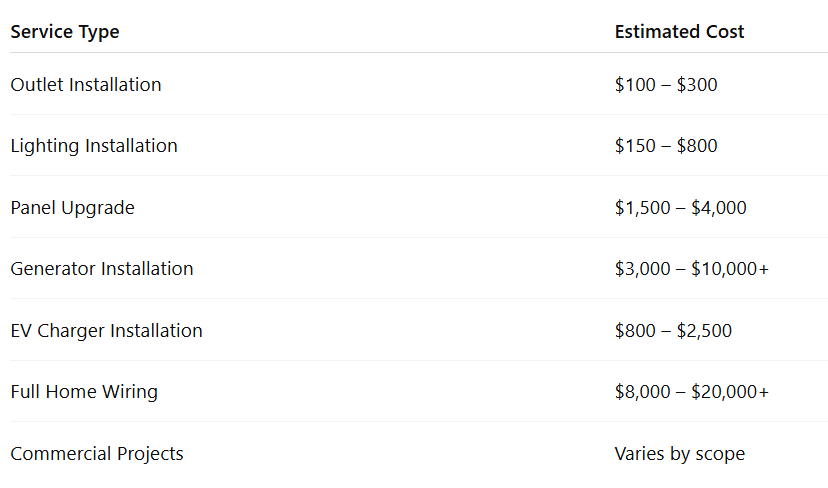This screenshot has height=488, width=828.
Task: Click the Service Type column header
Action: tap(65, 32)
